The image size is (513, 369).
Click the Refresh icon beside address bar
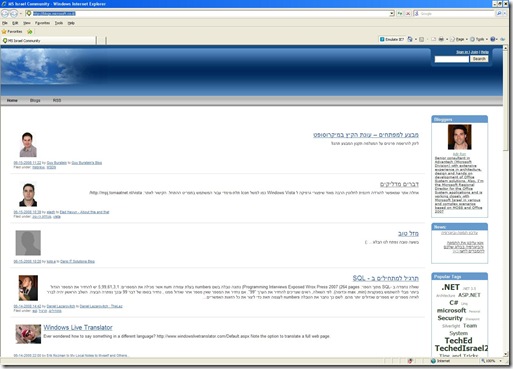coord(400,14)
